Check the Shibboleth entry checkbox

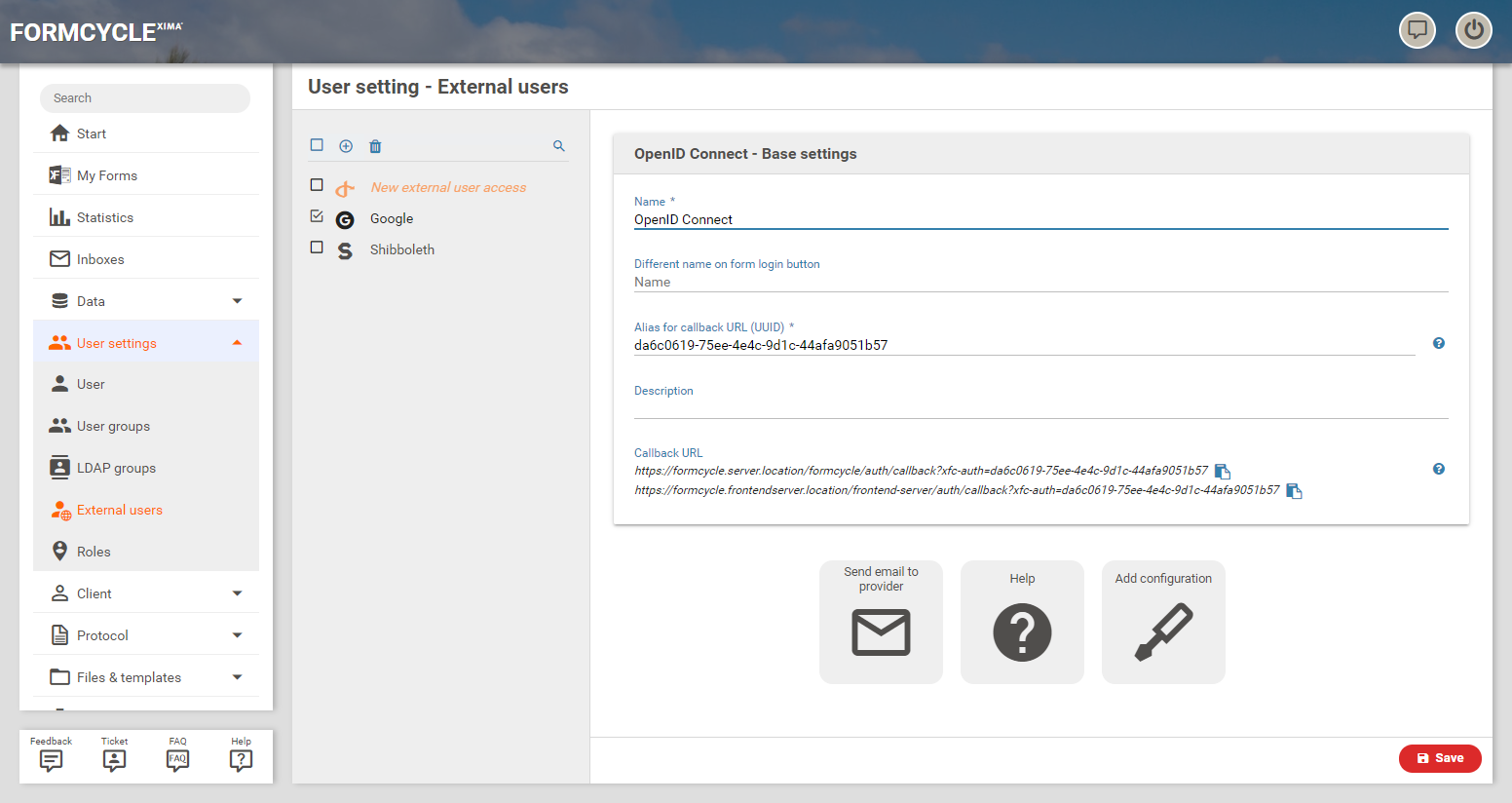(317, 248)
